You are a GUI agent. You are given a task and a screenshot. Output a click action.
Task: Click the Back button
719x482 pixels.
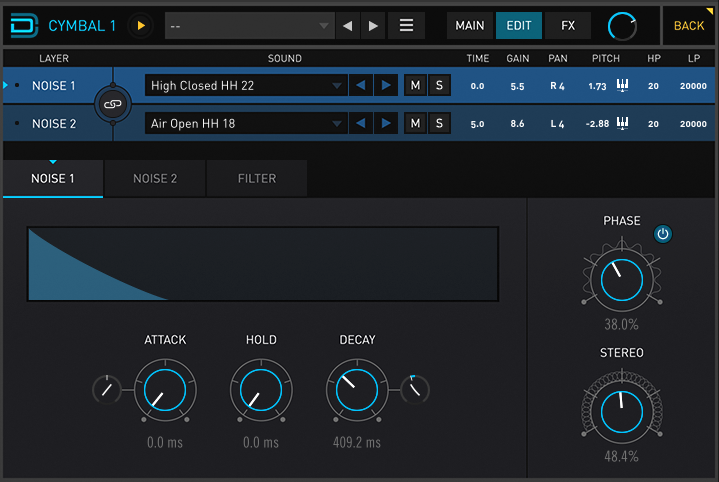pos(689,25)
